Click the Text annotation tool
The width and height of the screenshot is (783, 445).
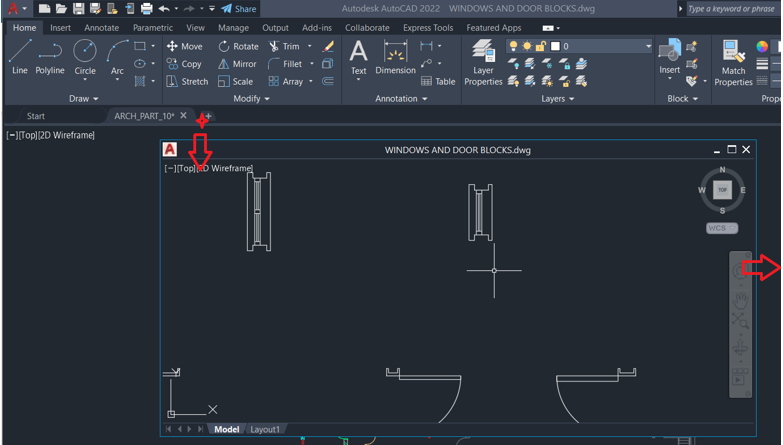coord(358,57)
